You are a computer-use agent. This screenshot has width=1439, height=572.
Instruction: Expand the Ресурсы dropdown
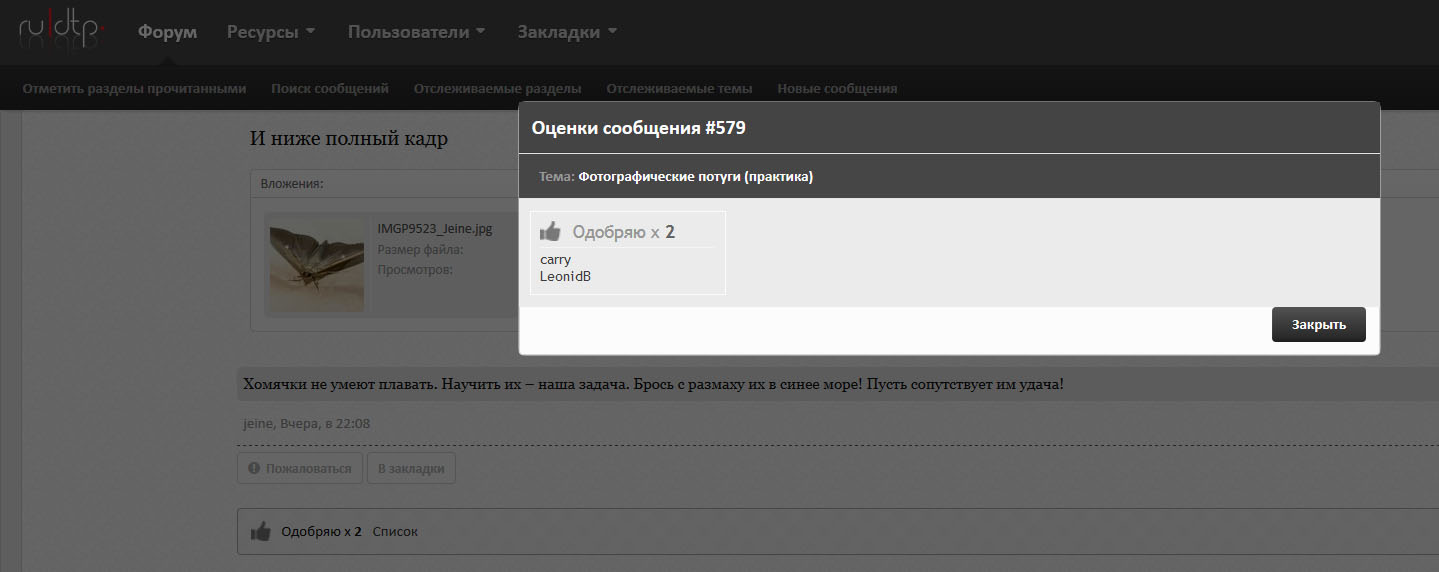pyautogui.click(x=271, y=32)
